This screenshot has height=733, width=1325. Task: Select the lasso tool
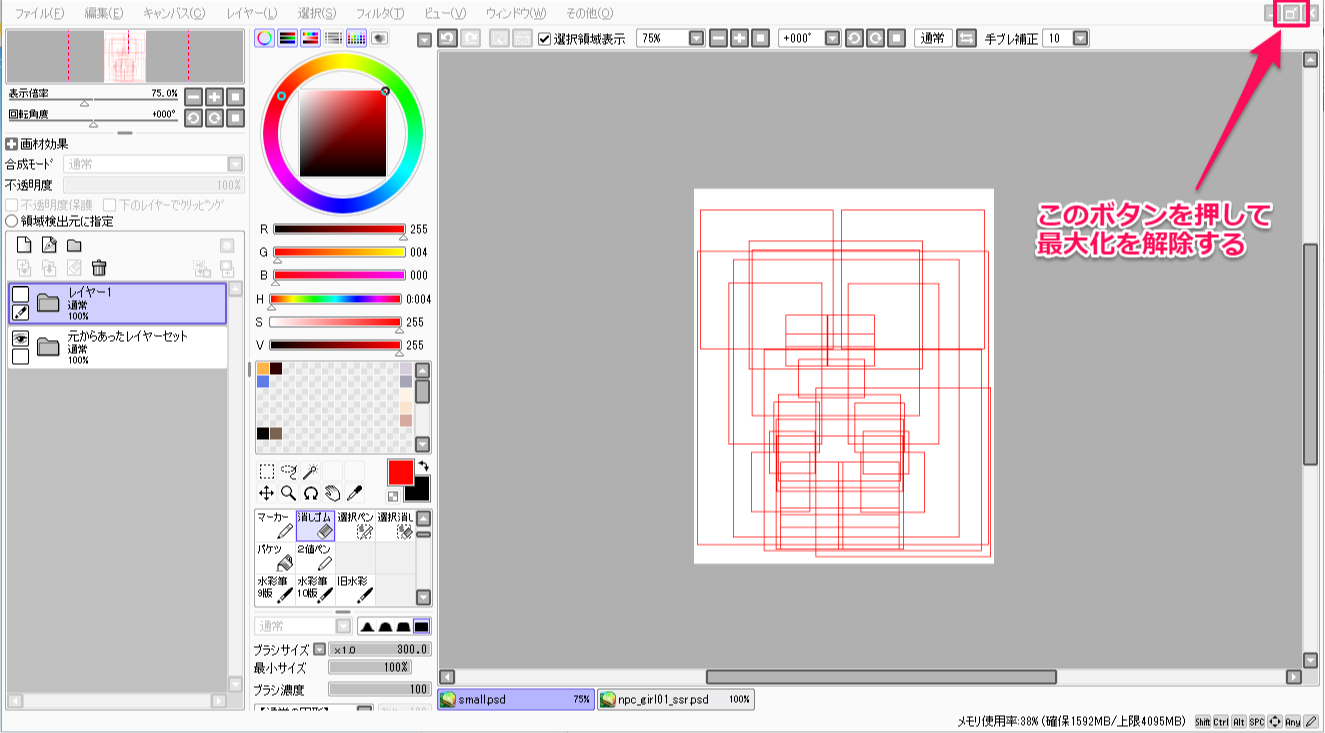tap(289, 471)
